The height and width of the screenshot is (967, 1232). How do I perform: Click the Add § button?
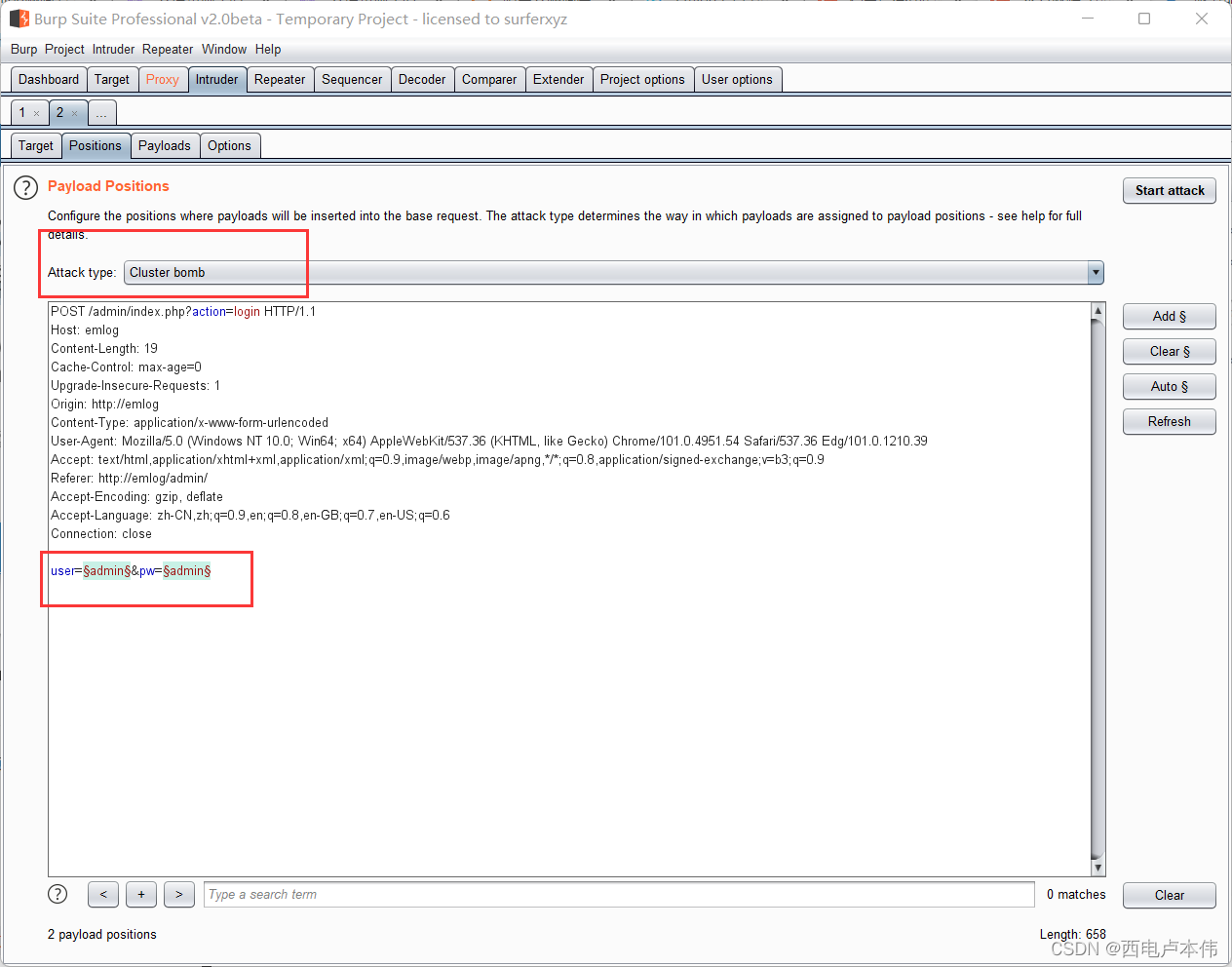pos(1170,317)
